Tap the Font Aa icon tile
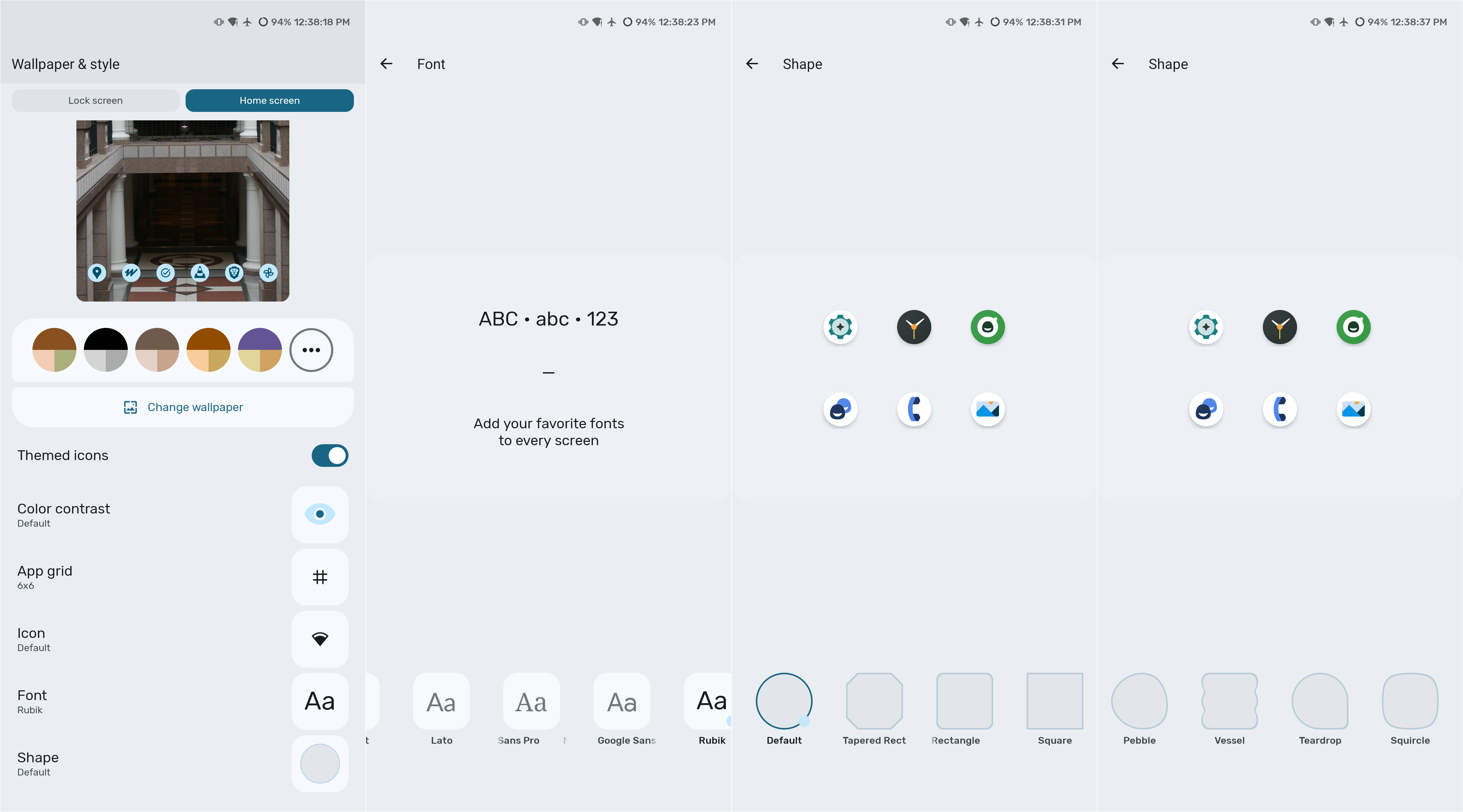 [x=320, y=701]
